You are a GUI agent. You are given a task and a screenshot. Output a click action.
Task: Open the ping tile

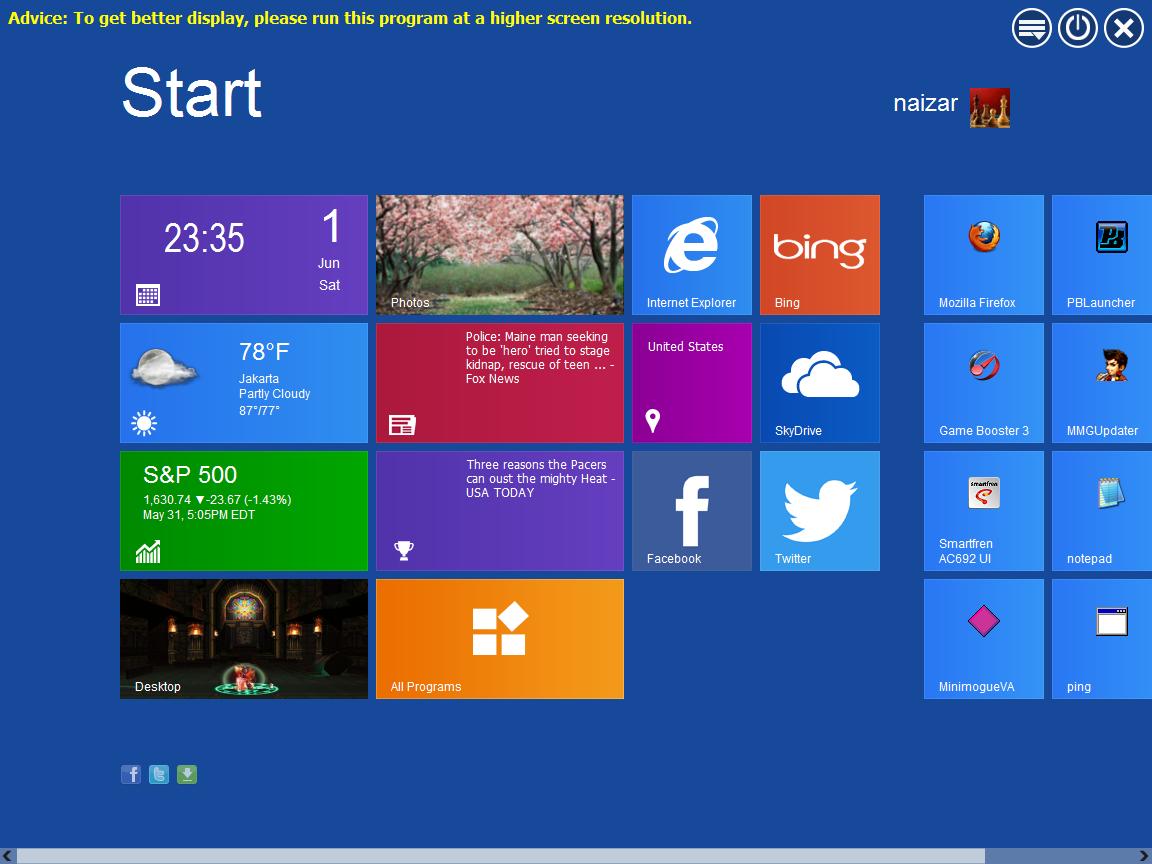coord(1102,638)
